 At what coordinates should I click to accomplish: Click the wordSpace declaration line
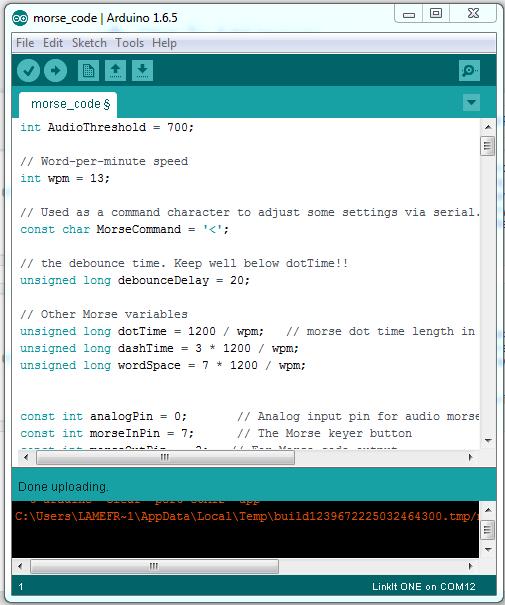click(x=163, y=365)
